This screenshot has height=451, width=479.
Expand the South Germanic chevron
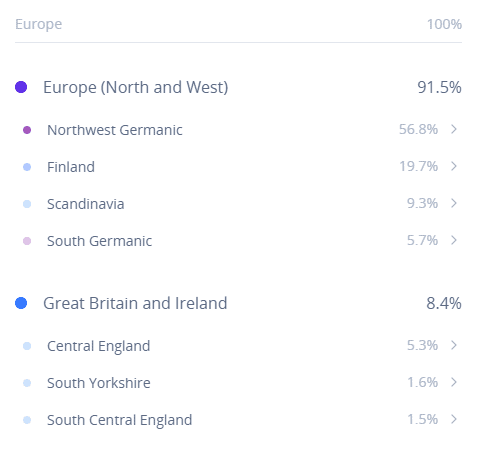(x=454, y=240)
